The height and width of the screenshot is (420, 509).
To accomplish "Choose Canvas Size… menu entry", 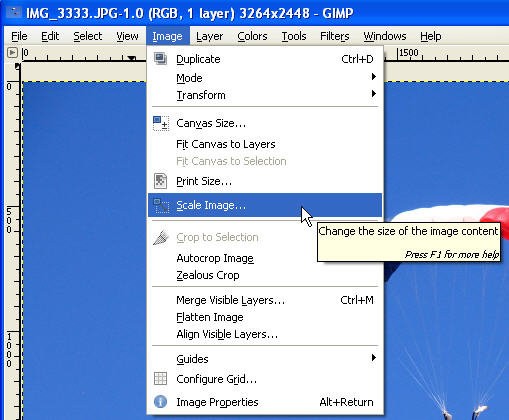I will tap(265, 123).
